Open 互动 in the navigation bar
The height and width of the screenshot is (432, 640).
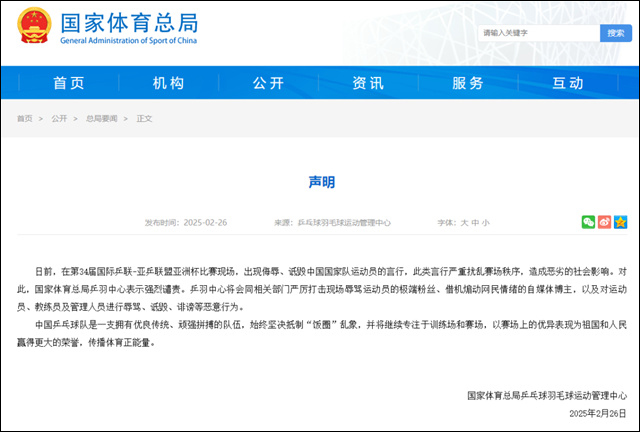(x=568, y=83)
